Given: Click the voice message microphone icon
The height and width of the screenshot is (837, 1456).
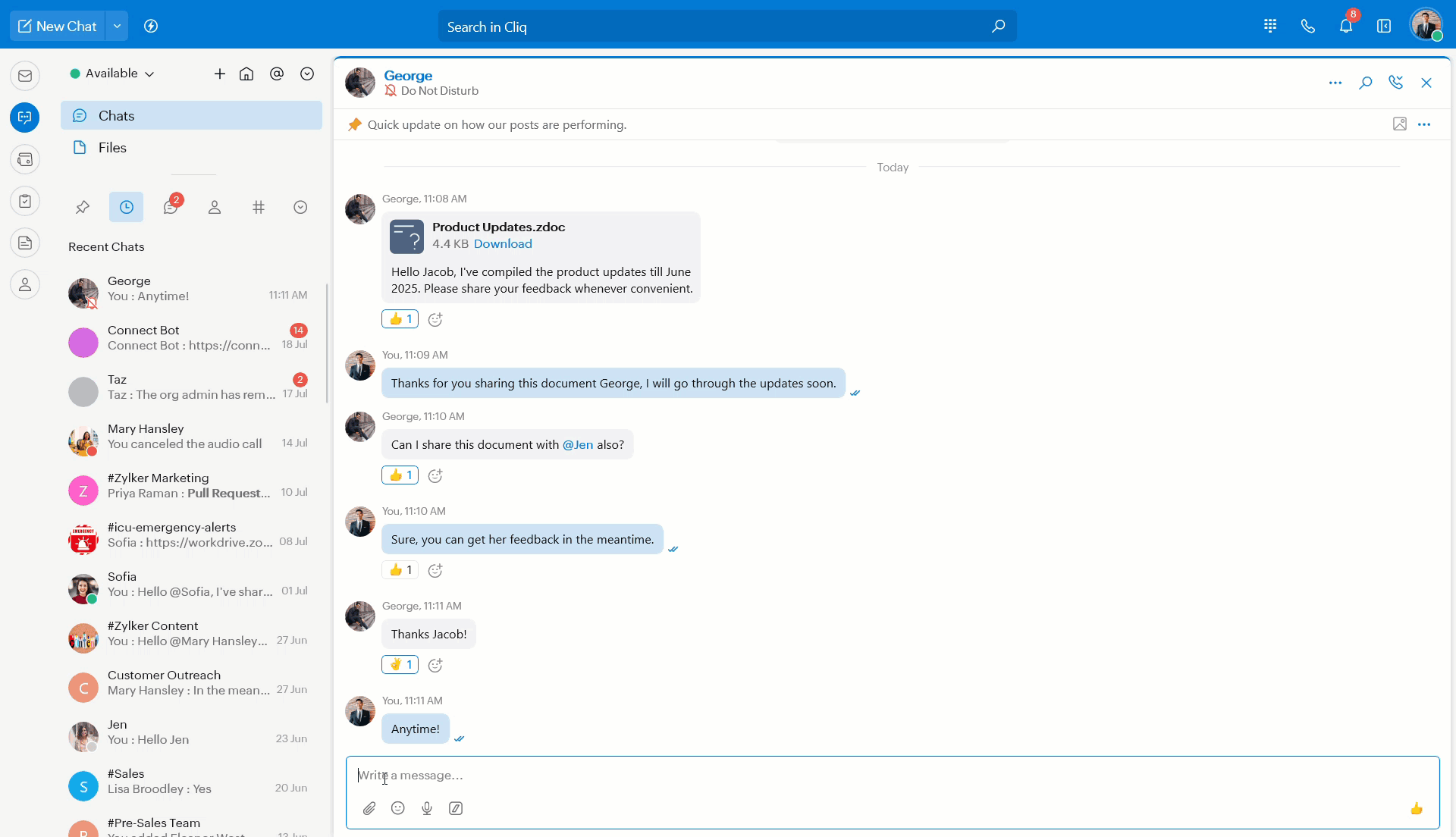Looking at the screenshot, I should pos(427,808).
